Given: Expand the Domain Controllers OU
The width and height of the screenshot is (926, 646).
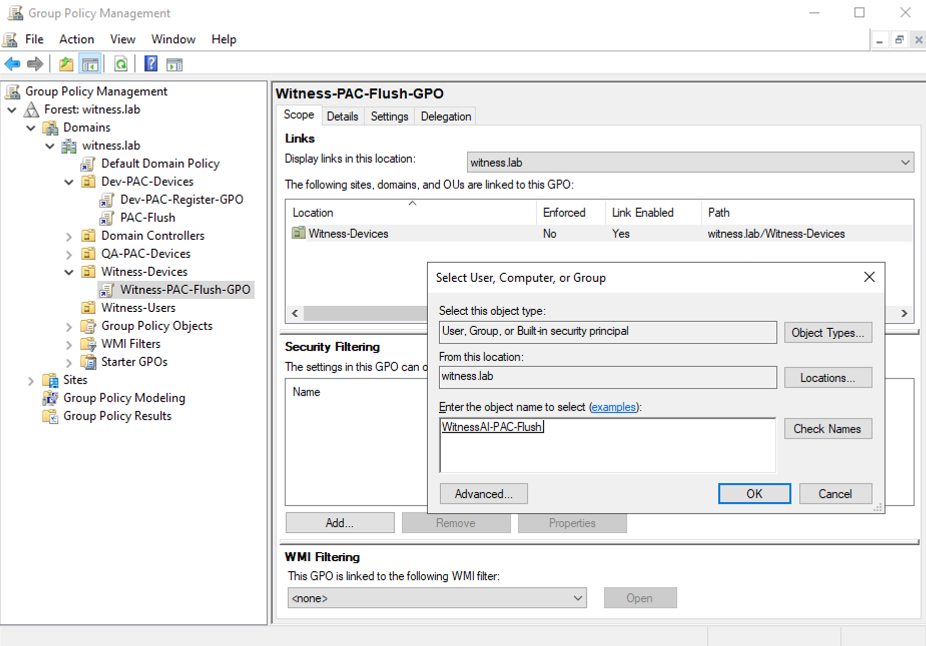Looking at the screenshot, I should click(69, 236).
